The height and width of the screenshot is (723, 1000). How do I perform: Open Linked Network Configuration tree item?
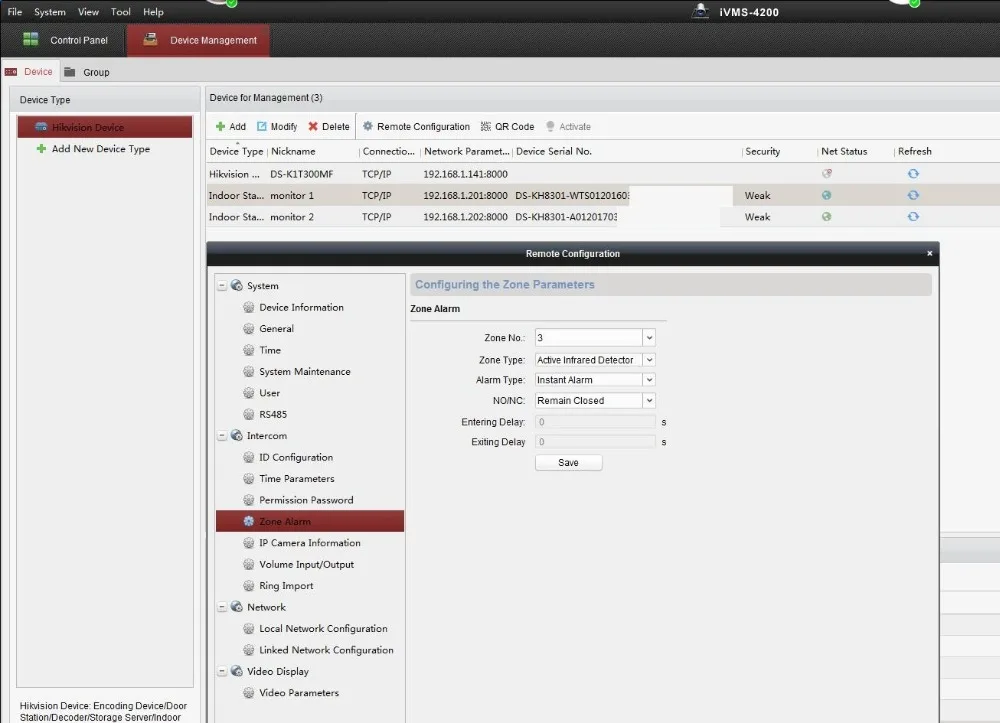(327, 650)
